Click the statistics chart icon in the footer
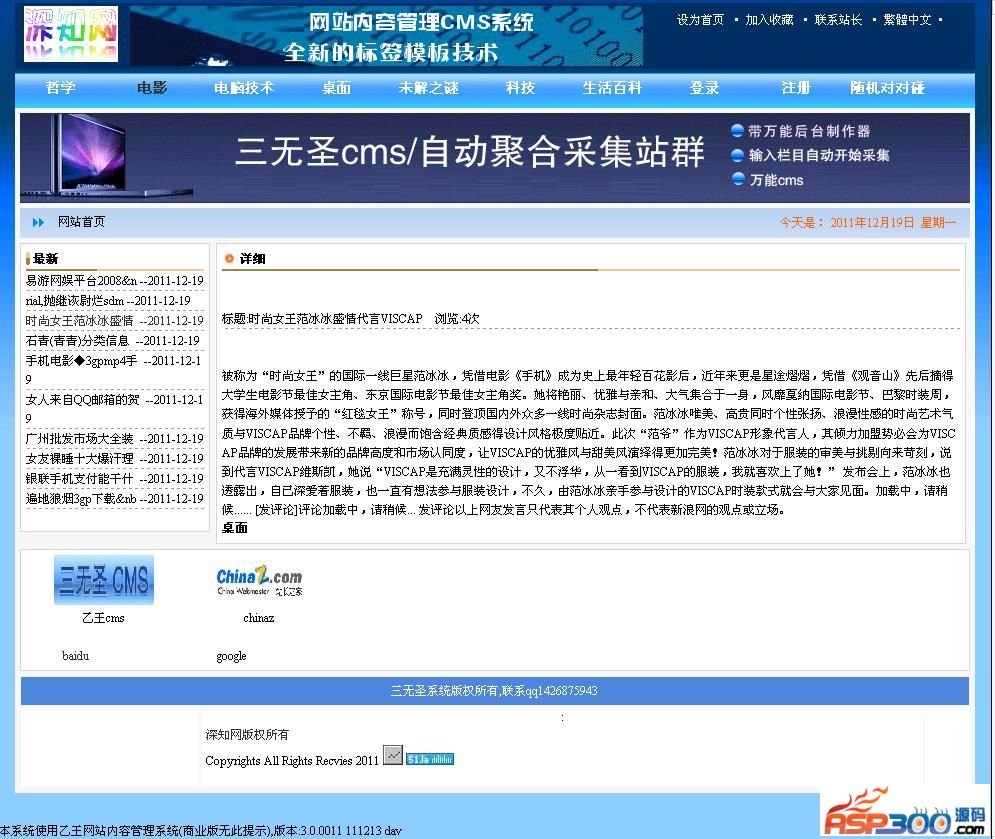The image size is (995, 839). pyautogui.click(x=393, y=755)
